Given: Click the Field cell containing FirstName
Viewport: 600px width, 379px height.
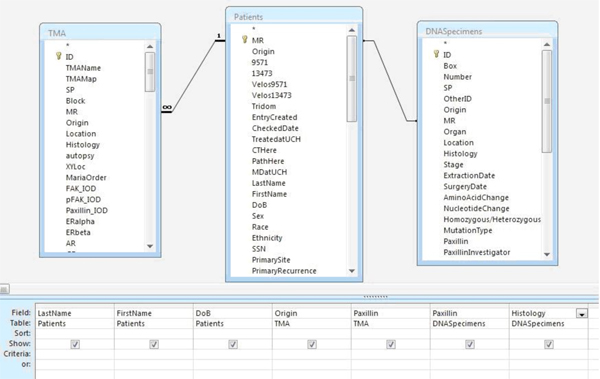Looking at the screenshot, I should [x=153, y=313].
